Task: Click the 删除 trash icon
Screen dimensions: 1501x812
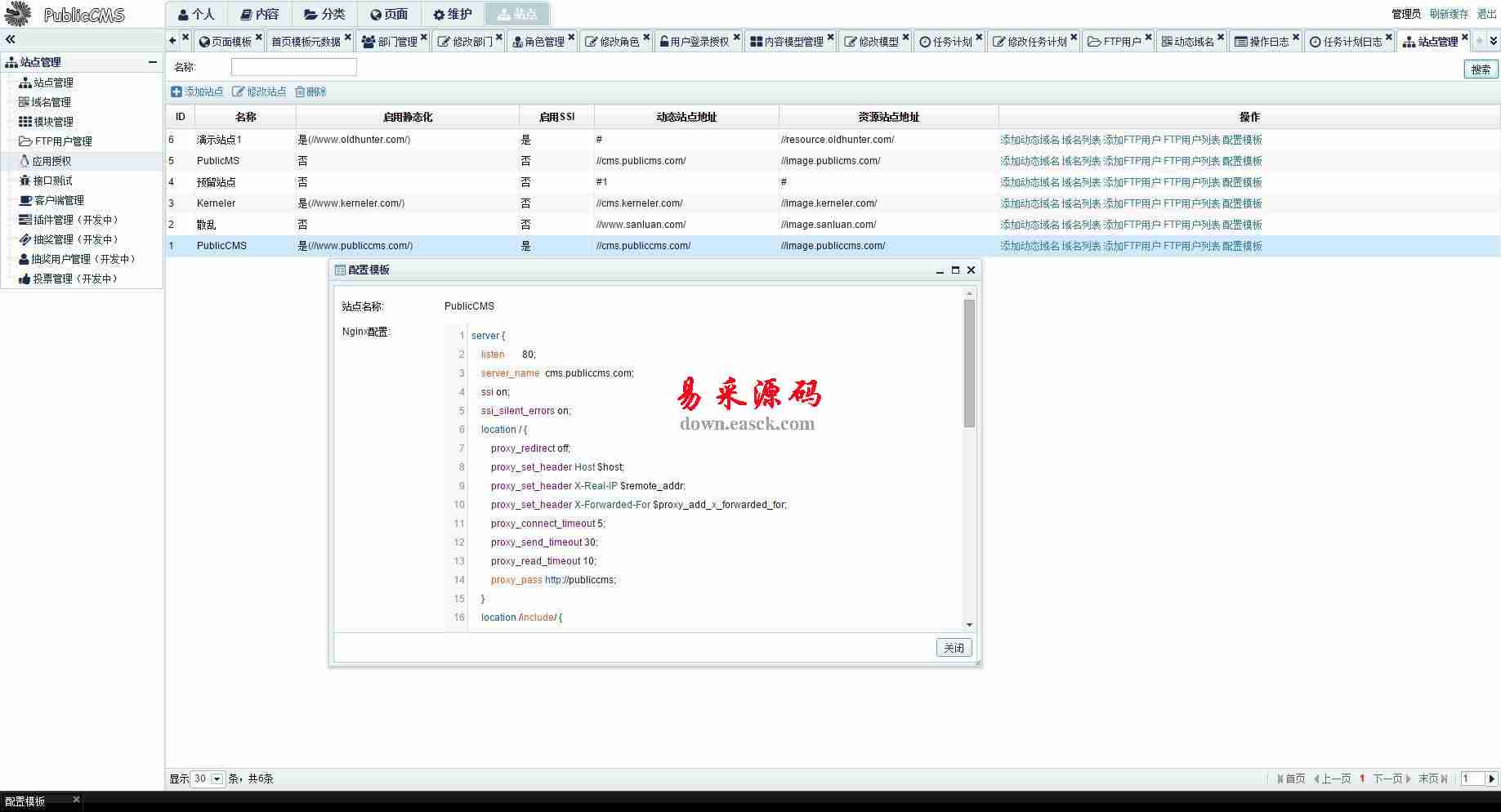Action: pos(300,92)
